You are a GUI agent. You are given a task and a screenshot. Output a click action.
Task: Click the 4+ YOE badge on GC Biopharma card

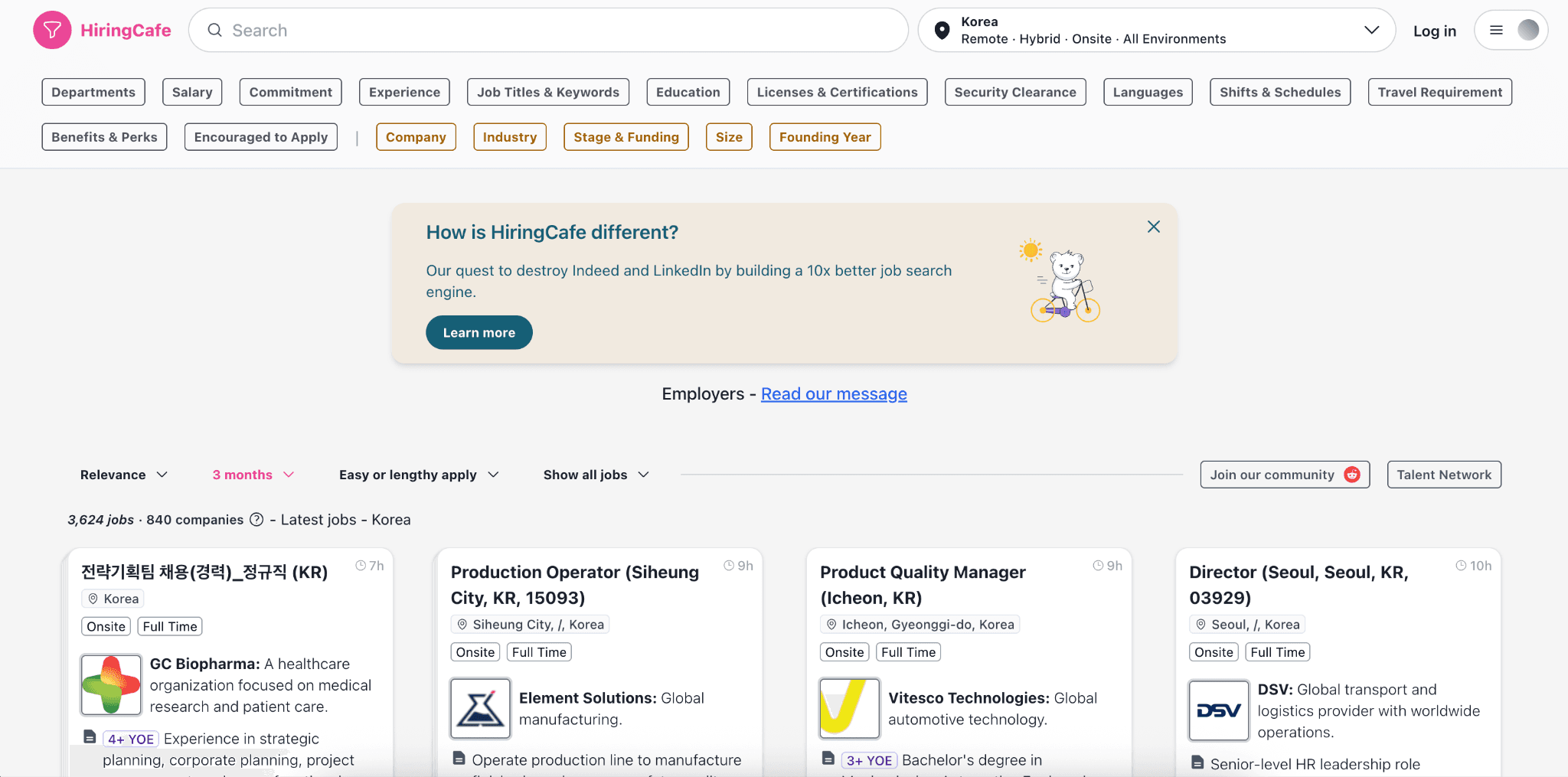click(x=131, y=739)
